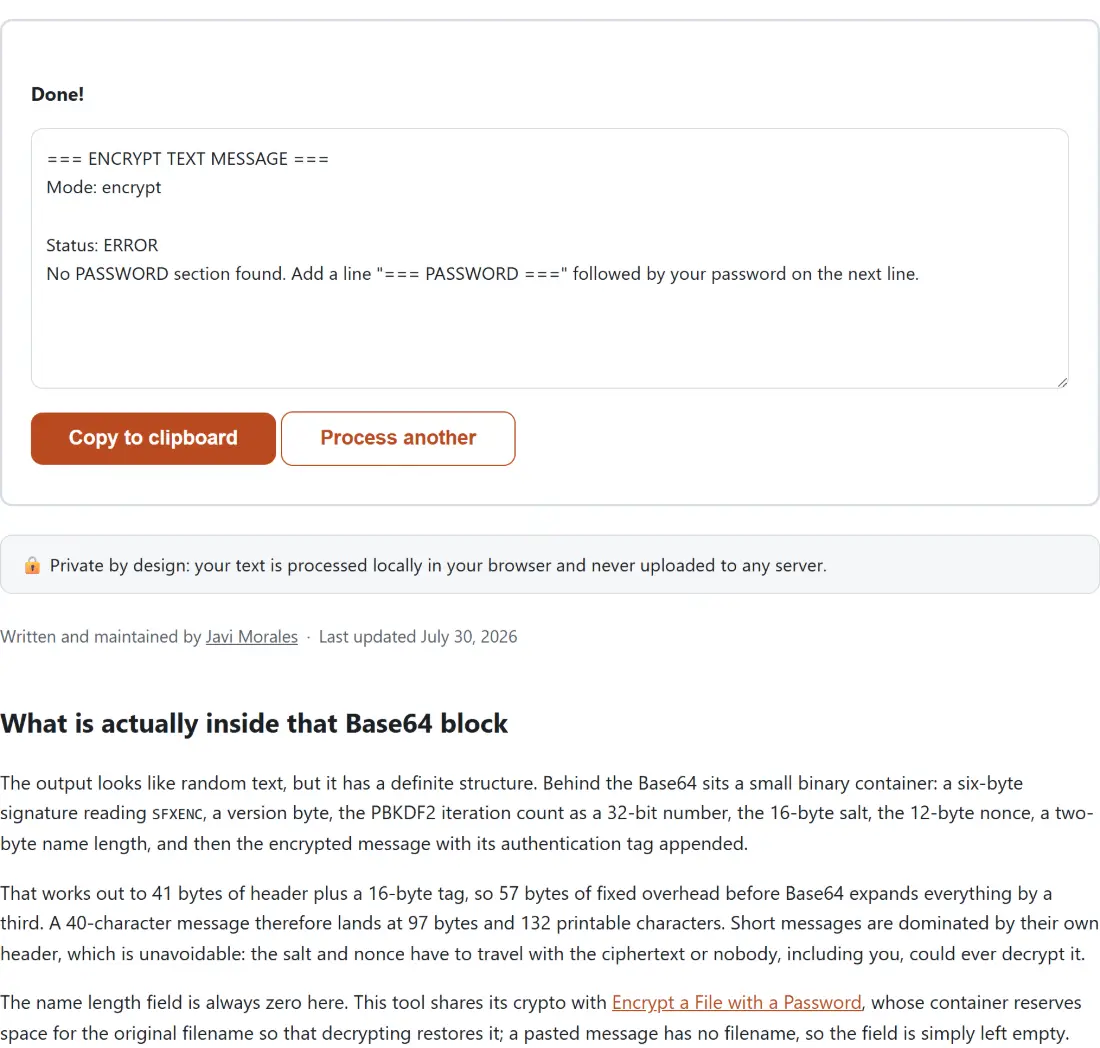The height and width of the screenshot is (1048, 1100).
Task: Click the Base64 block section heading
Action: [x=254, y=723]
